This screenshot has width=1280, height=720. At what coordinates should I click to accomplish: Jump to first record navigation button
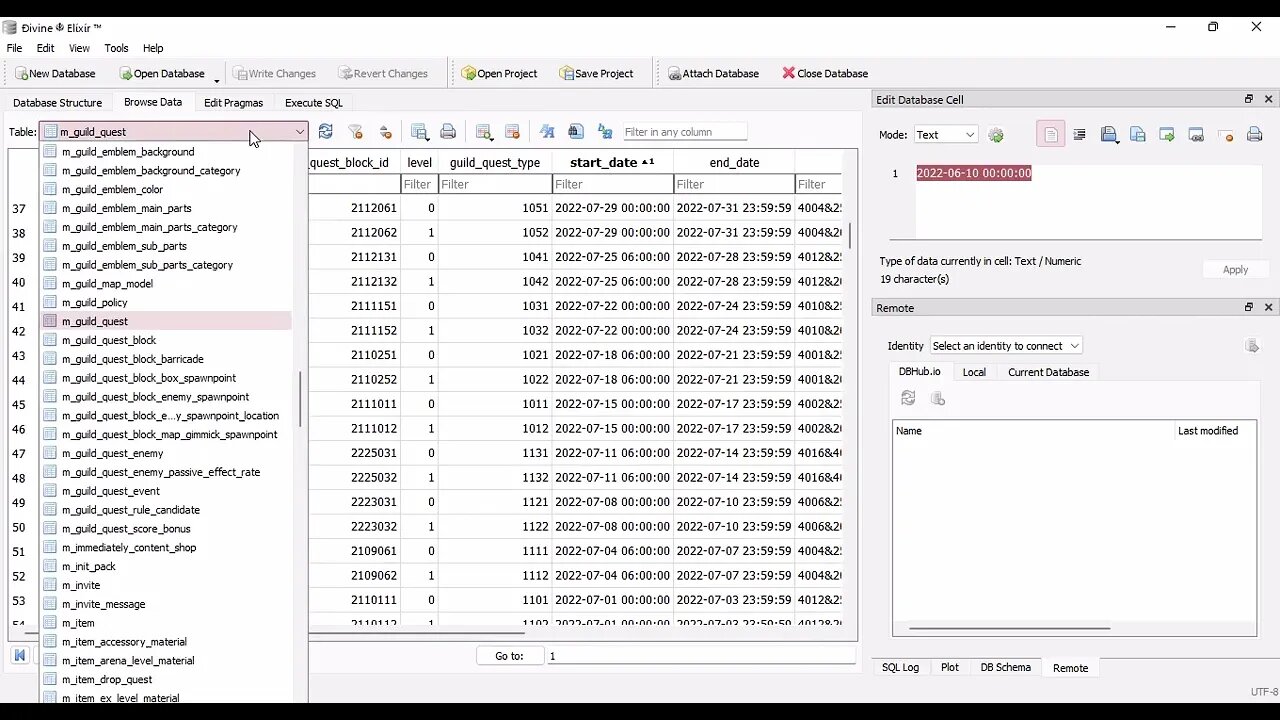click(19, 656)
